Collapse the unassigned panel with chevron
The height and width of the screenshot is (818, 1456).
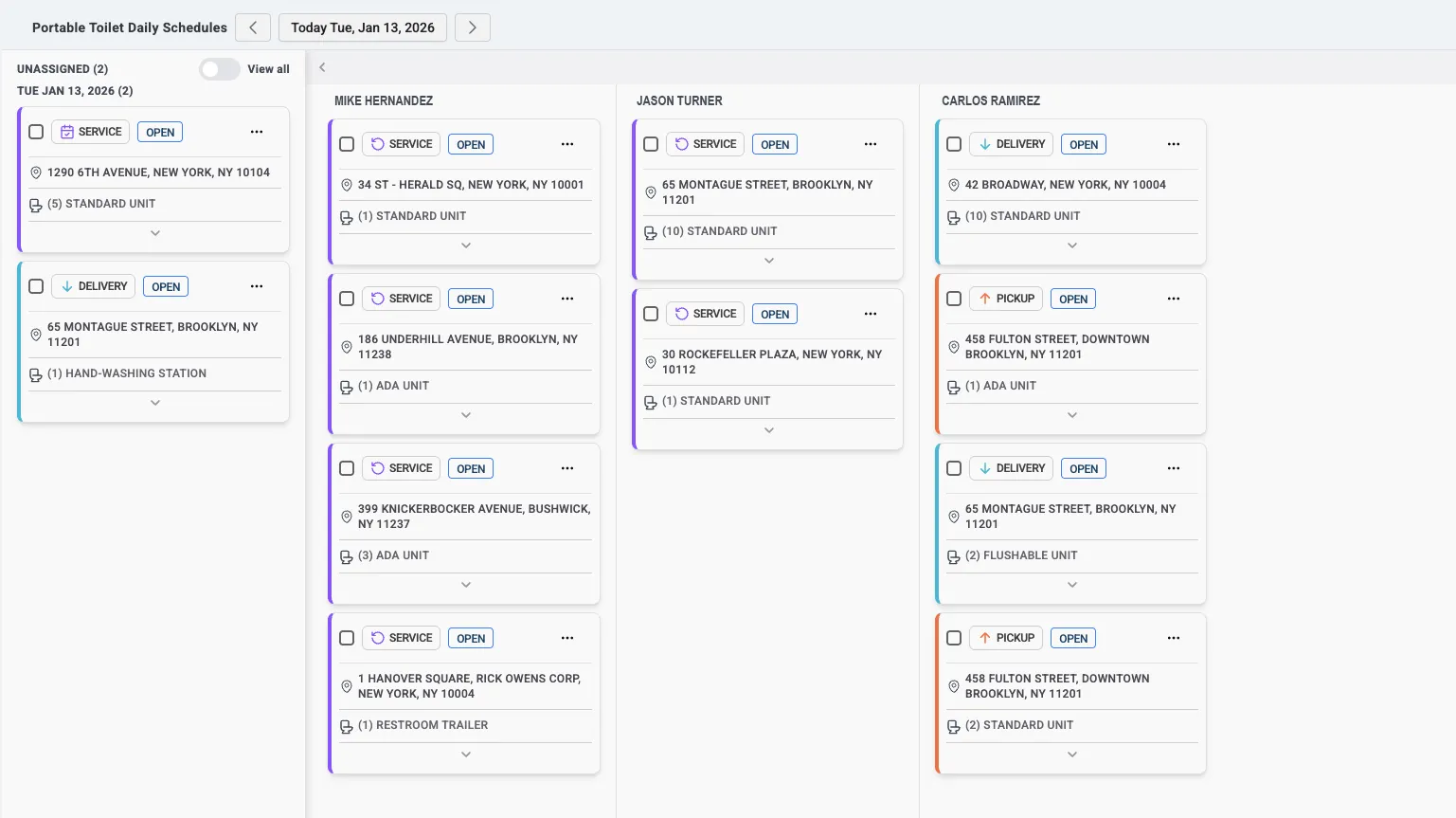point(322,67)
